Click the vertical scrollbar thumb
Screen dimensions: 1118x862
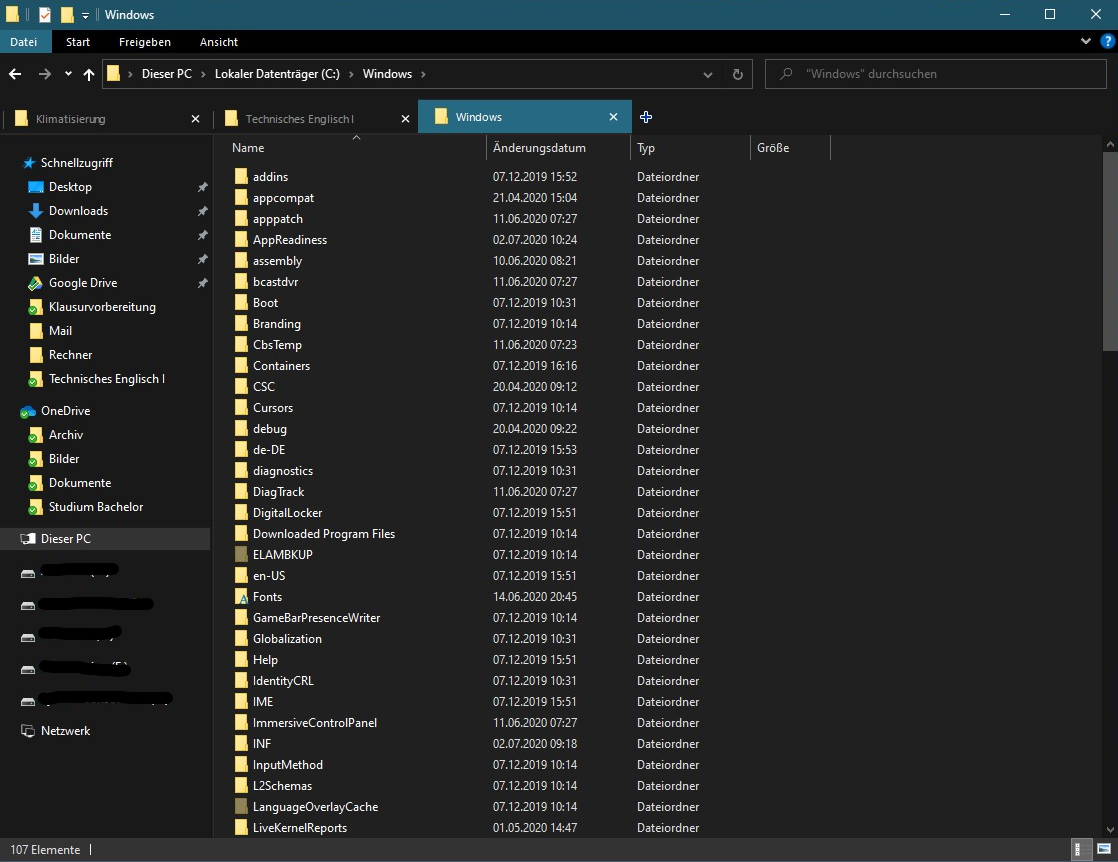point(1110,251)
